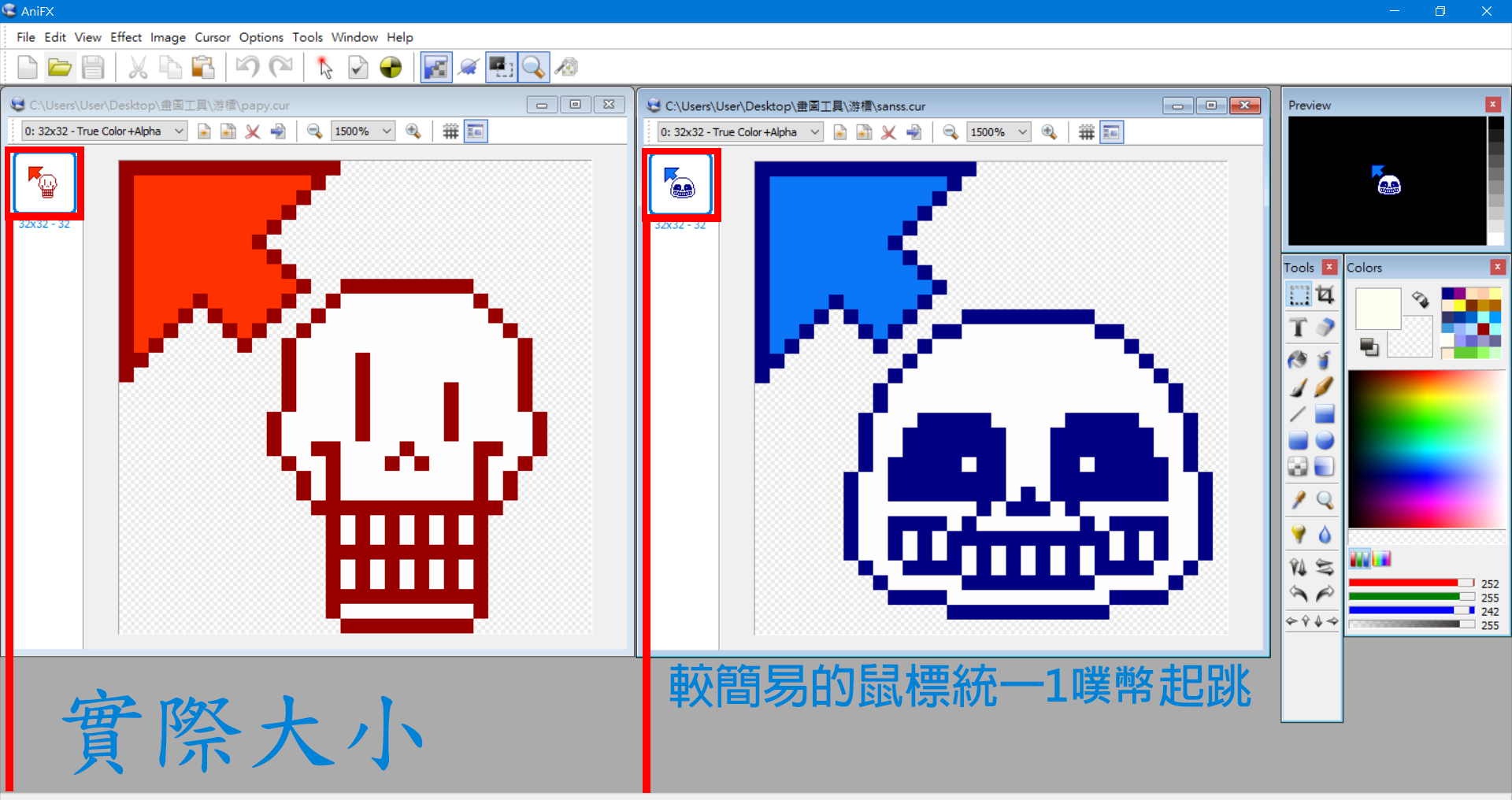Delete image format in sanss.cur window
Viewport: 1512px width, 800px height.
888,132
